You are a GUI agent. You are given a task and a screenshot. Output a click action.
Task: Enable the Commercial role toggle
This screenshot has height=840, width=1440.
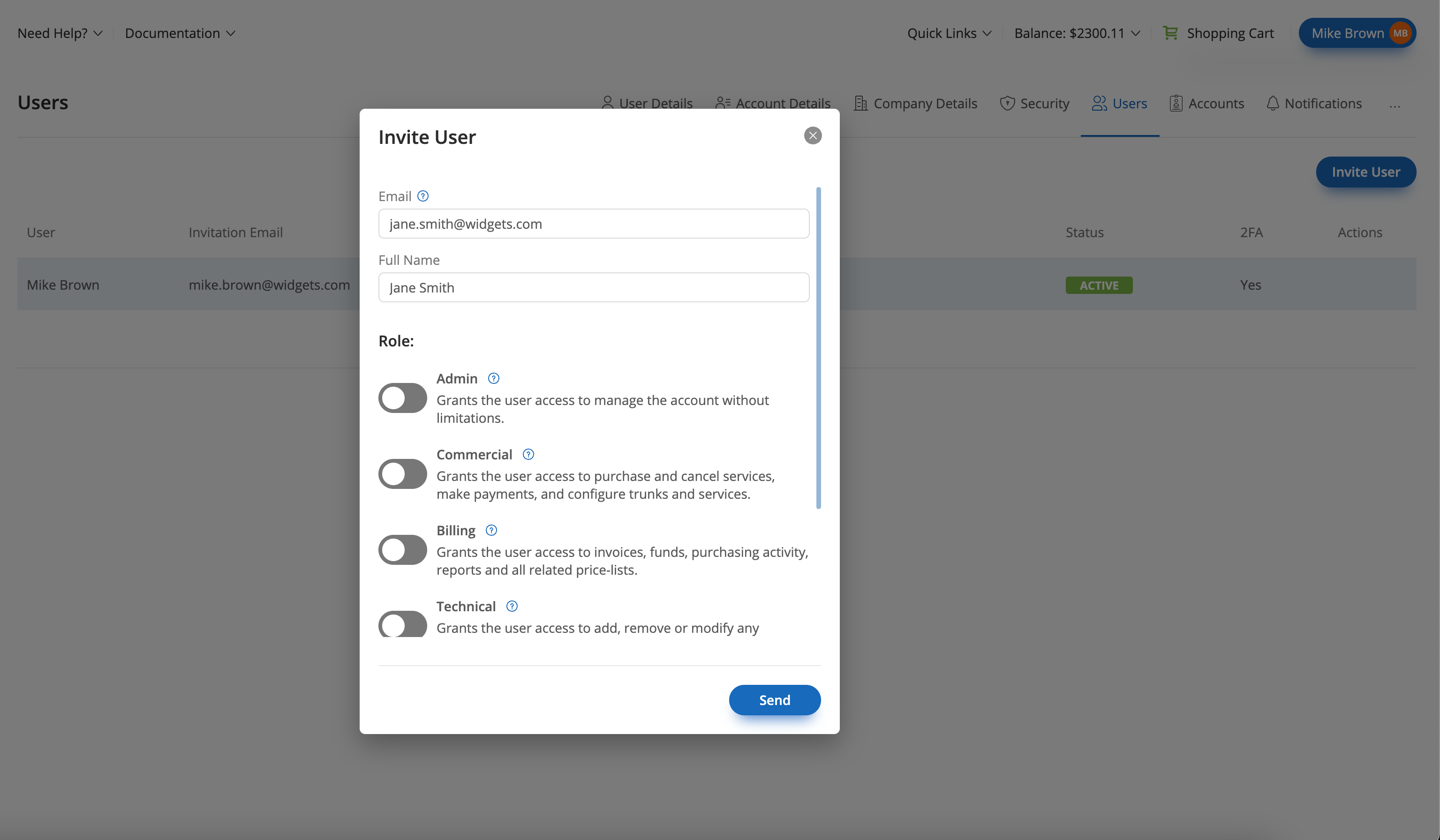402,474
